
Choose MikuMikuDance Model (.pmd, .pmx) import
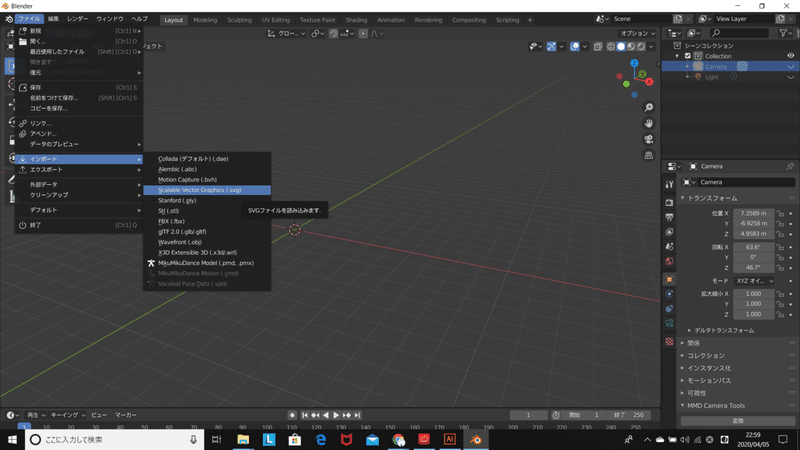(x=207, y=263)
